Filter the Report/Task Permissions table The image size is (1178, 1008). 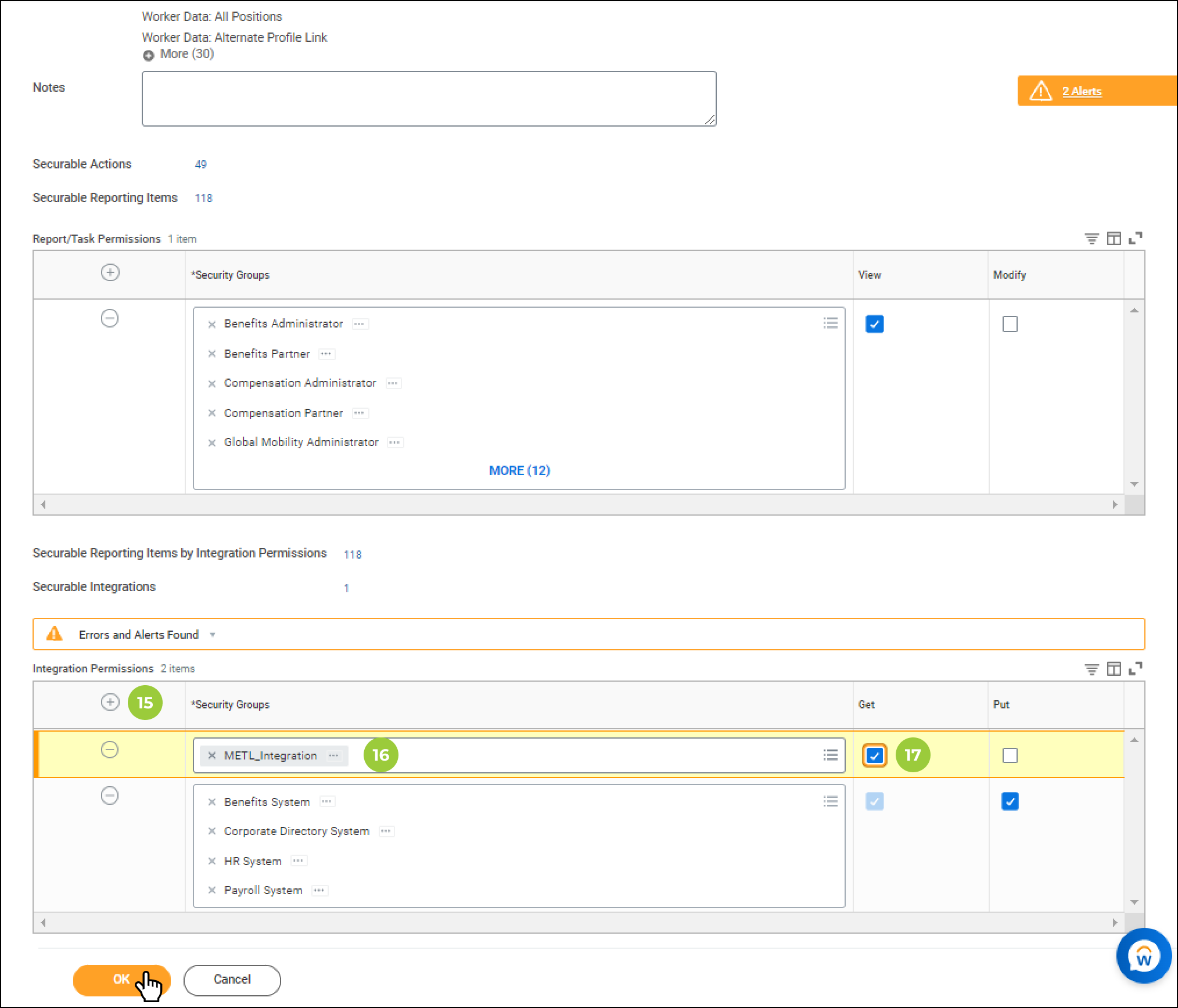coord(1091,238)
